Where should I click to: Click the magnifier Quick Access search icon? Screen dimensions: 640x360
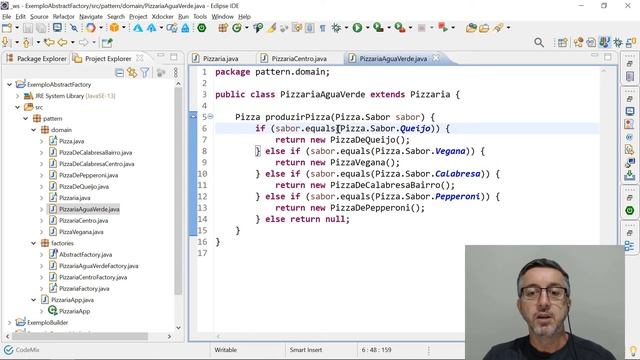pyautogui.click(x=539, y=42)
